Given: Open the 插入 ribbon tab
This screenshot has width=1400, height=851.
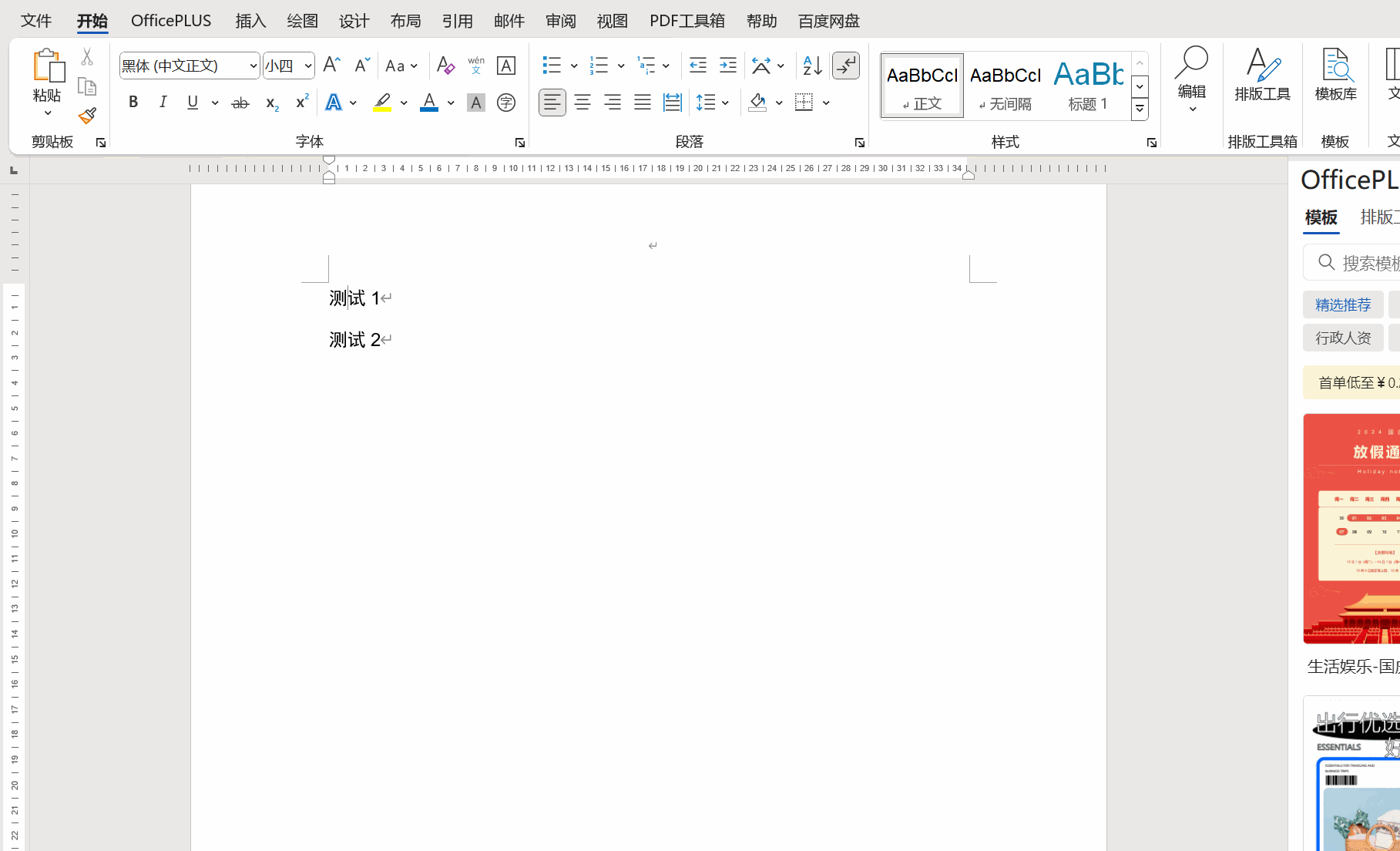Looking at the screenshot, I should coord(250,21).
